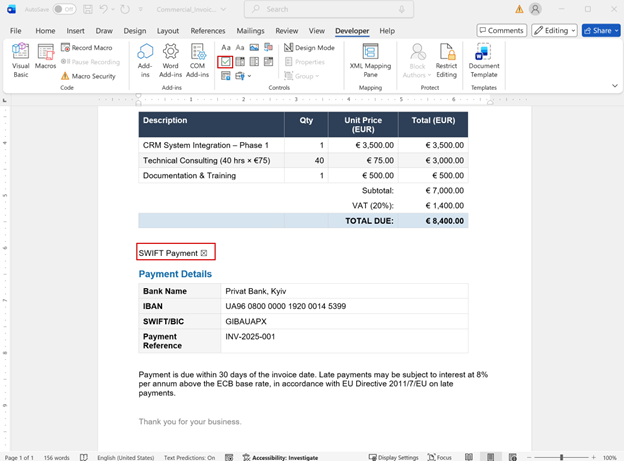Toggle Design Mode for controls
Viewport: 624px width, 461px height.
[310, 48]
